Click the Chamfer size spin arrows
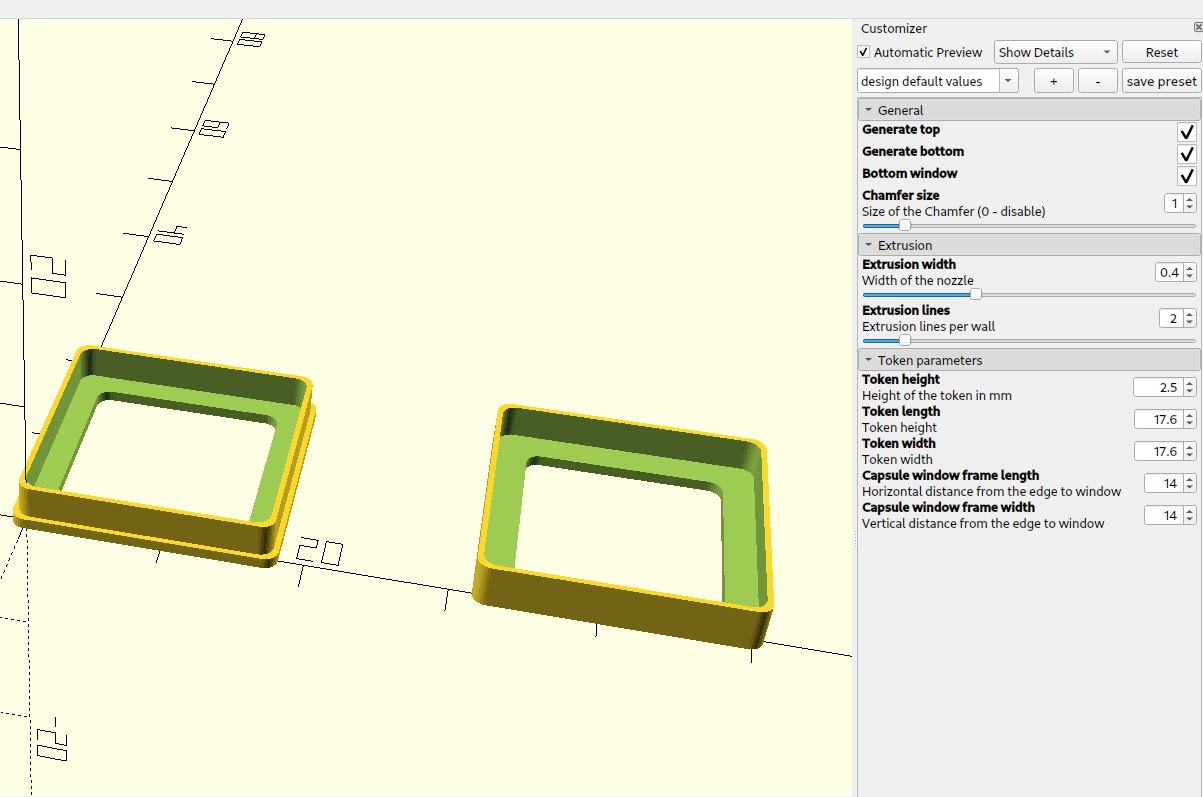This screenshot has height=797, width=1203. click(1189, 203)
